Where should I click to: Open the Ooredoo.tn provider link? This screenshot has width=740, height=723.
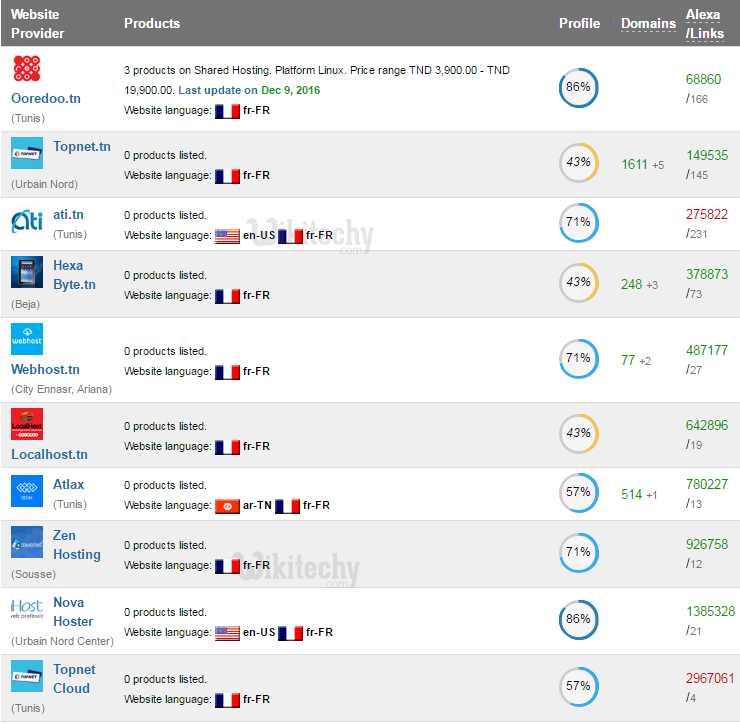coord(44,99)
